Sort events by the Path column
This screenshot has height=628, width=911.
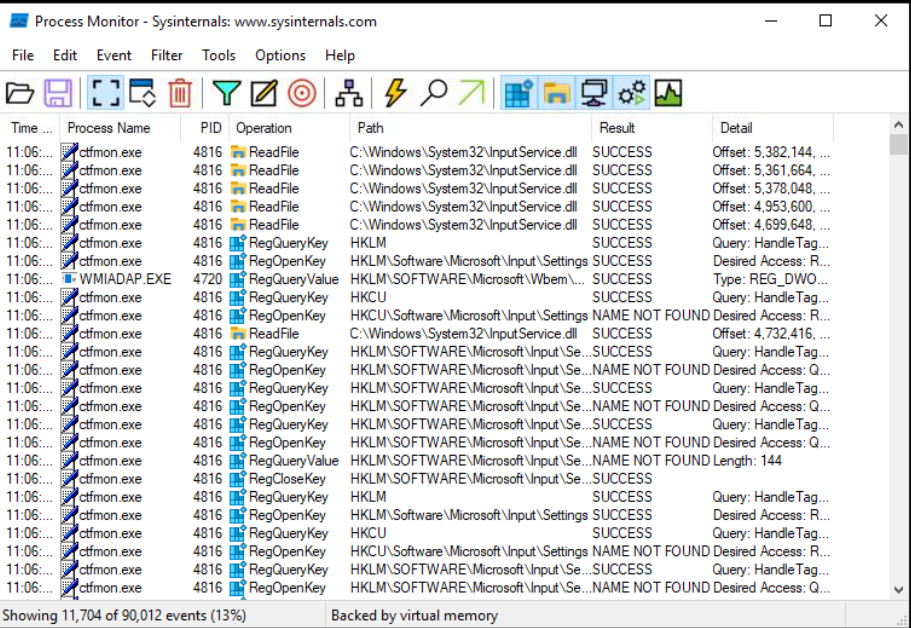(371, 127)
